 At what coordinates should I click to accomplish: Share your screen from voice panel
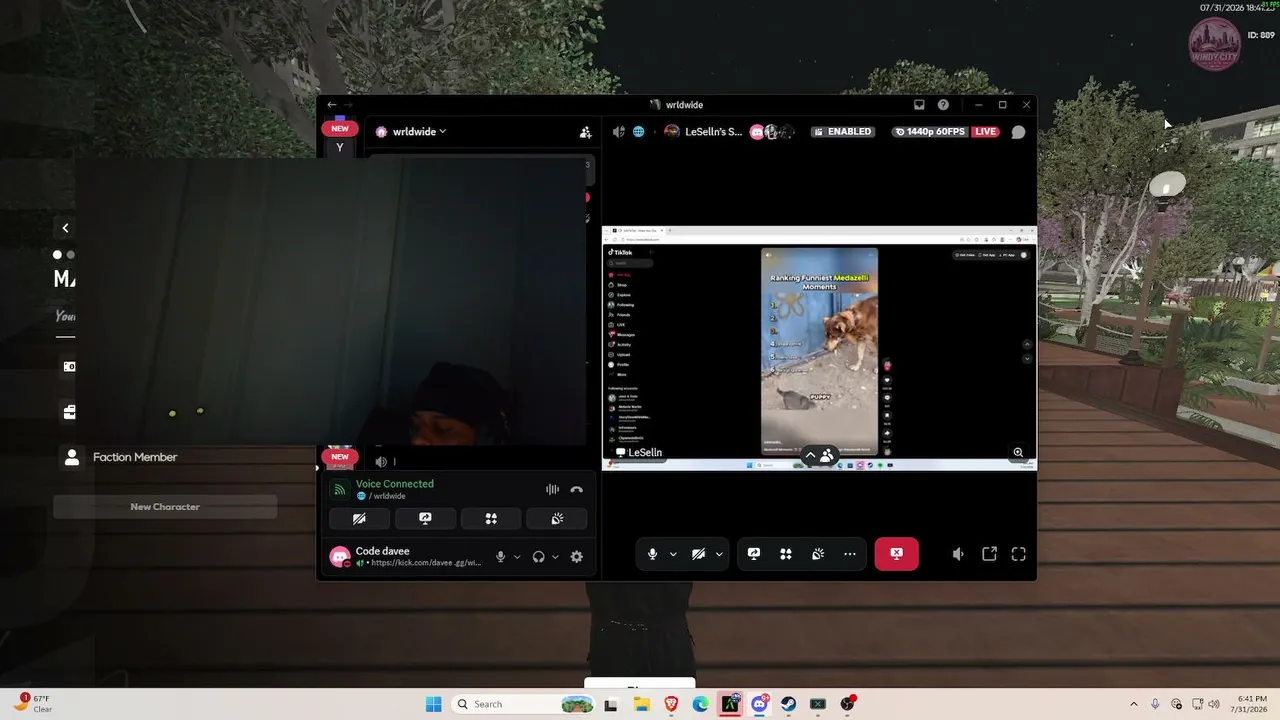click(425, 519)
